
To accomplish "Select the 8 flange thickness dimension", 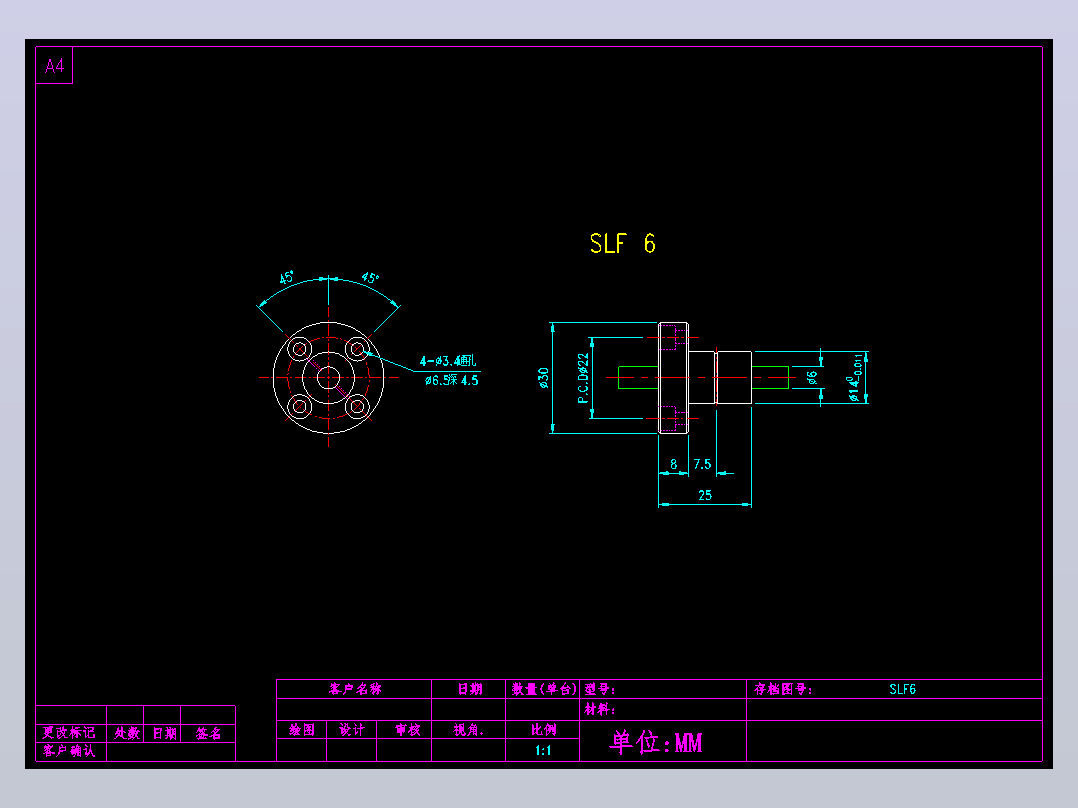I will pos(674,464).
